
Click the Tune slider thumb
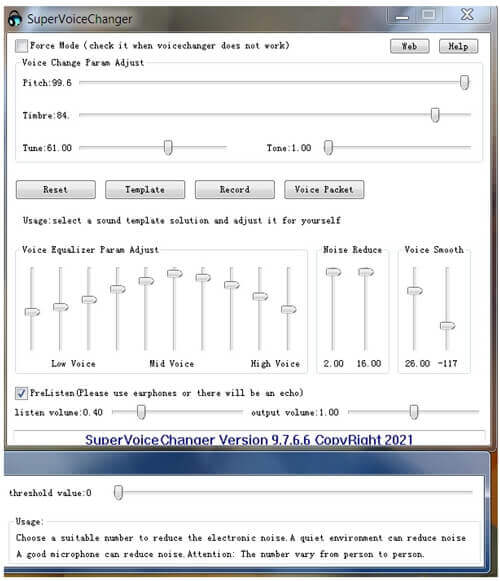point(168,147)
